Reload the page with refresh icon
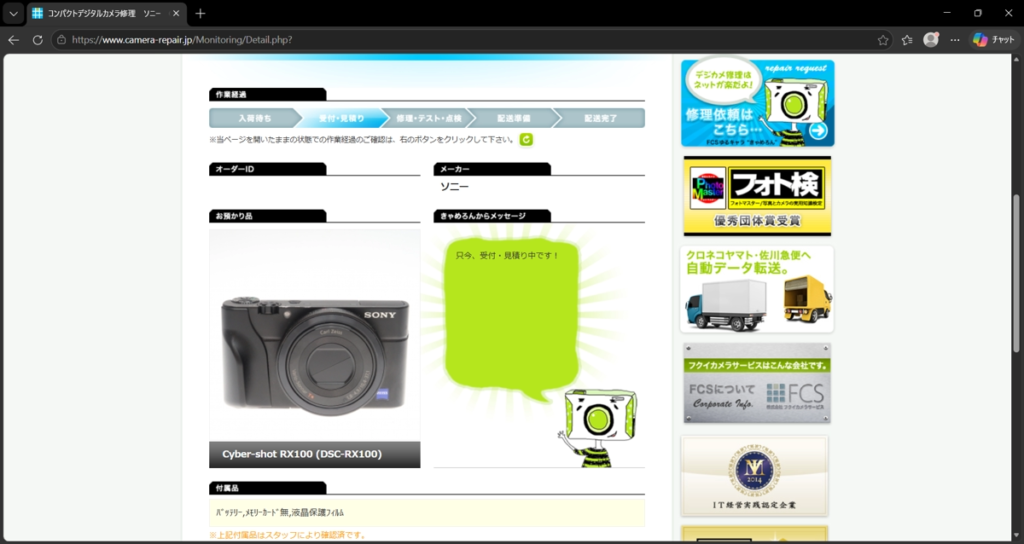Viewport: 1024px width, 544px height. pyautogui.click(x=38, y=40)
